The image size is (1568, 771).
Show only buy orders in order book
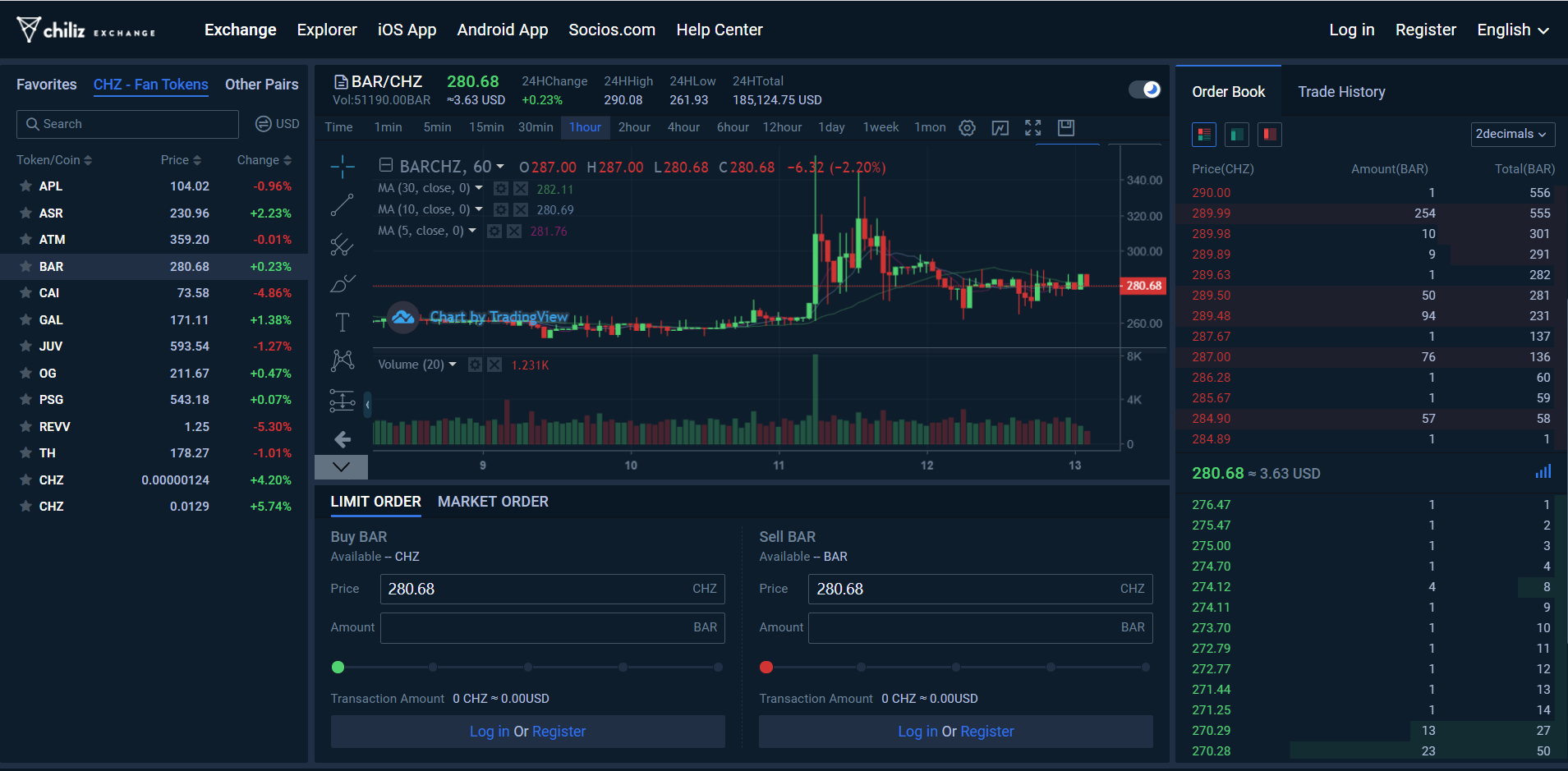tap(1237, 134)
